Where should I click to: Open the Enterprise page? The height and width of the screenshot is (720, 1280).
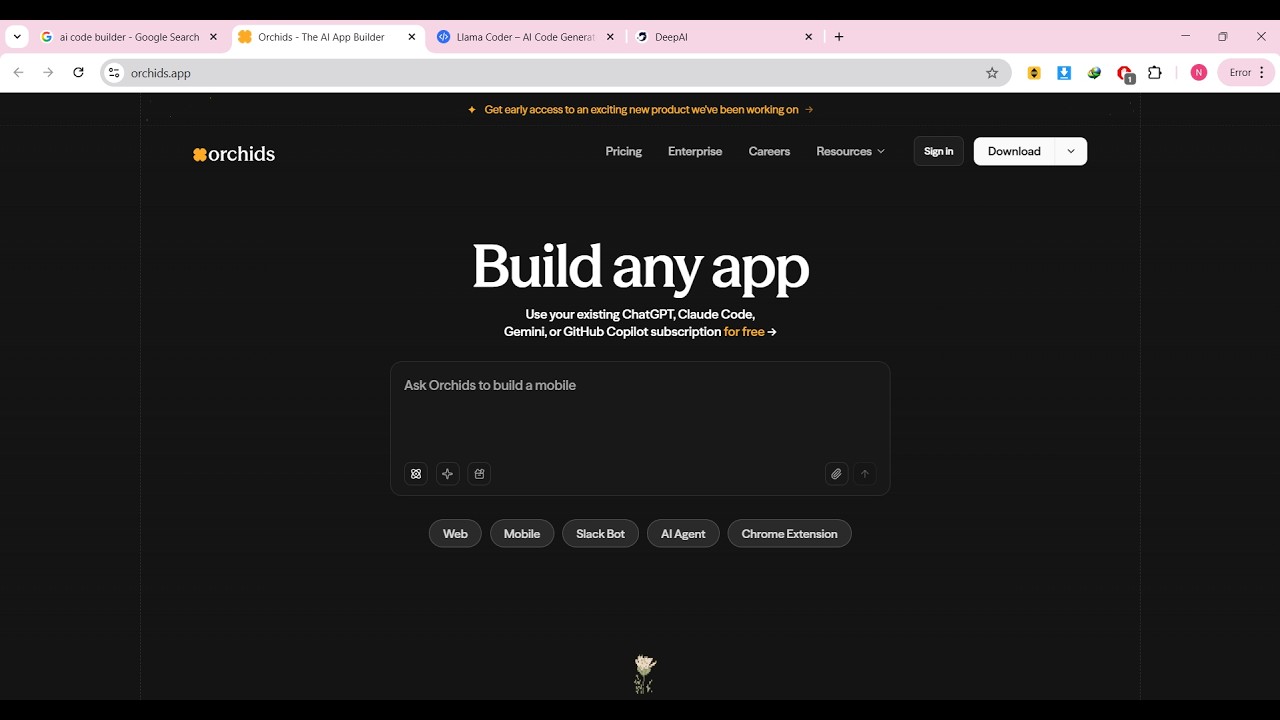(x=695, y=152)
